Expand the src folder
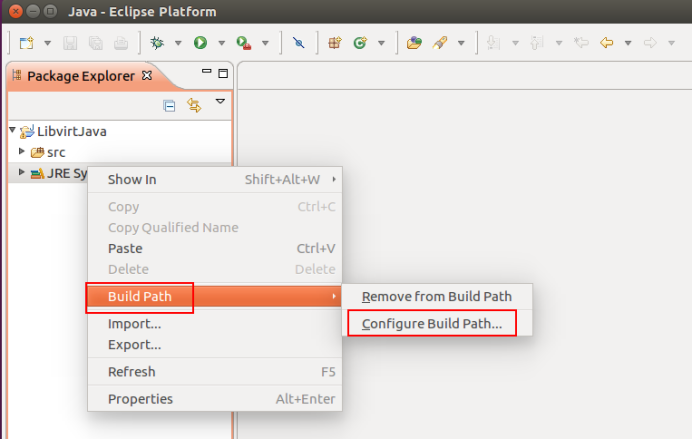This screenshot has height=439, width=692. pyautogui.click(x=21, y=151)
